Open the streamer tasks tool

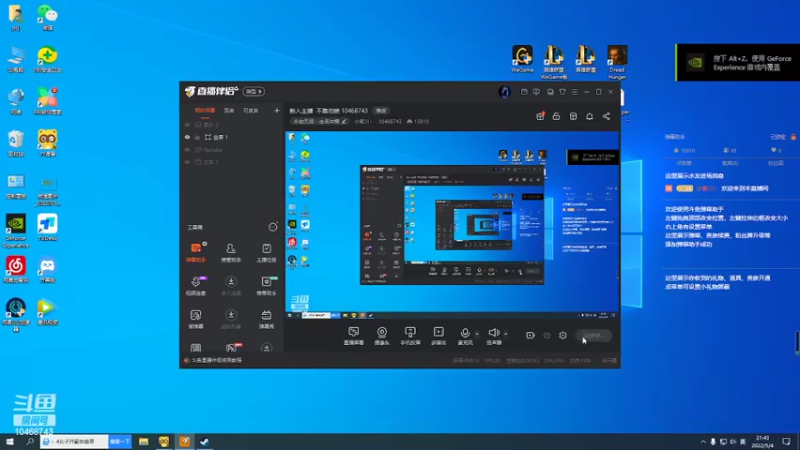point(266,253)
